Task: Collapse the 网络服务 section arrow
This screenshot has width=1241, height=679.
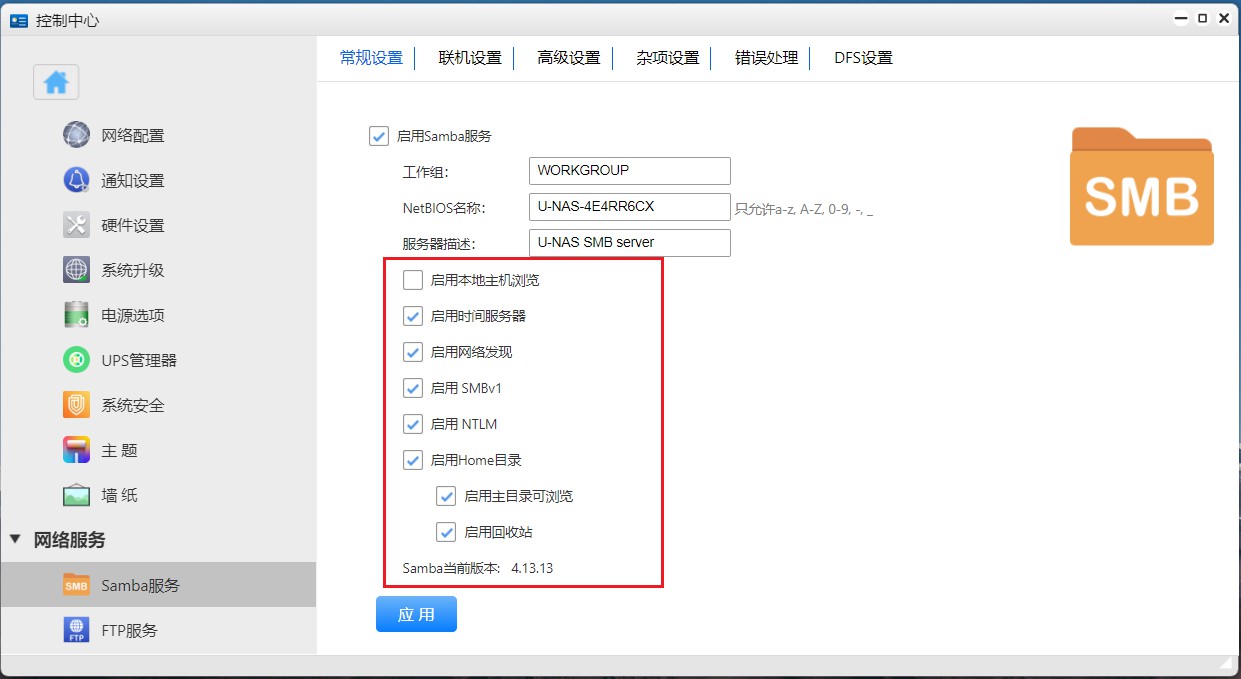Action: pyautogui.click(x=15, y=540)
